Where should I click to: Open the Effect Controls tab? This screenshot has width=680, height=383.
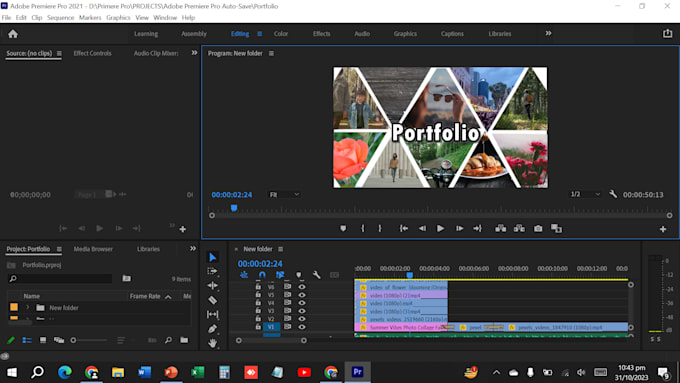[x=92, y=53]
